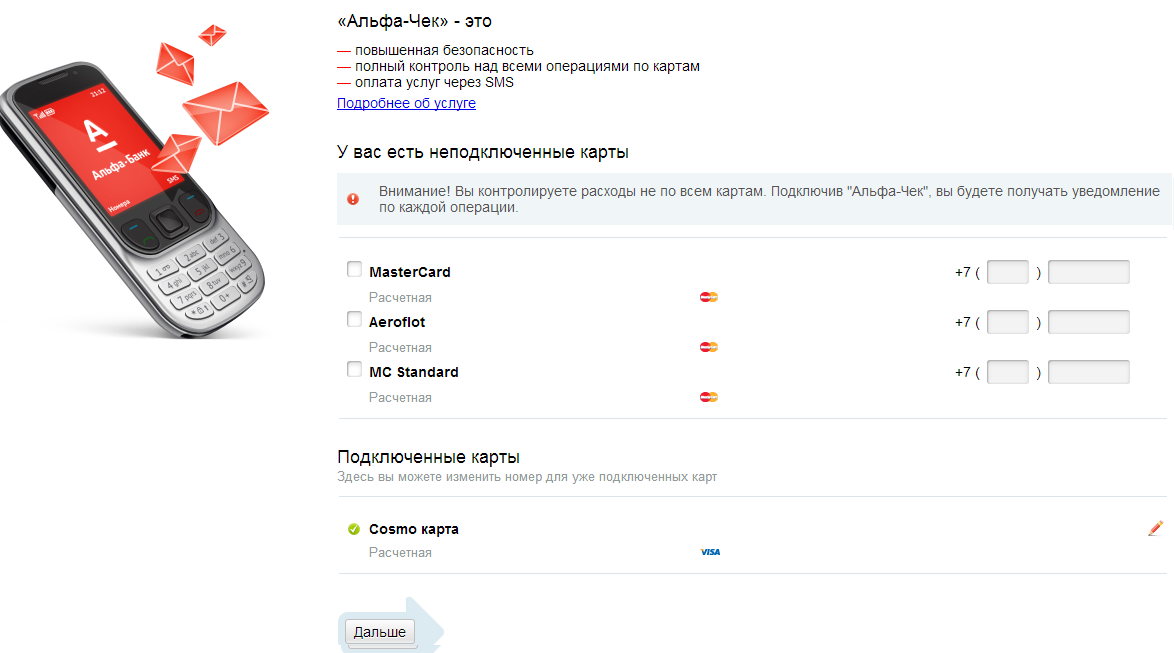Screen dimensions: 1174x653
Task: Click the 'У вас есть неподключенные карты' heading
Action: point(483,152)
